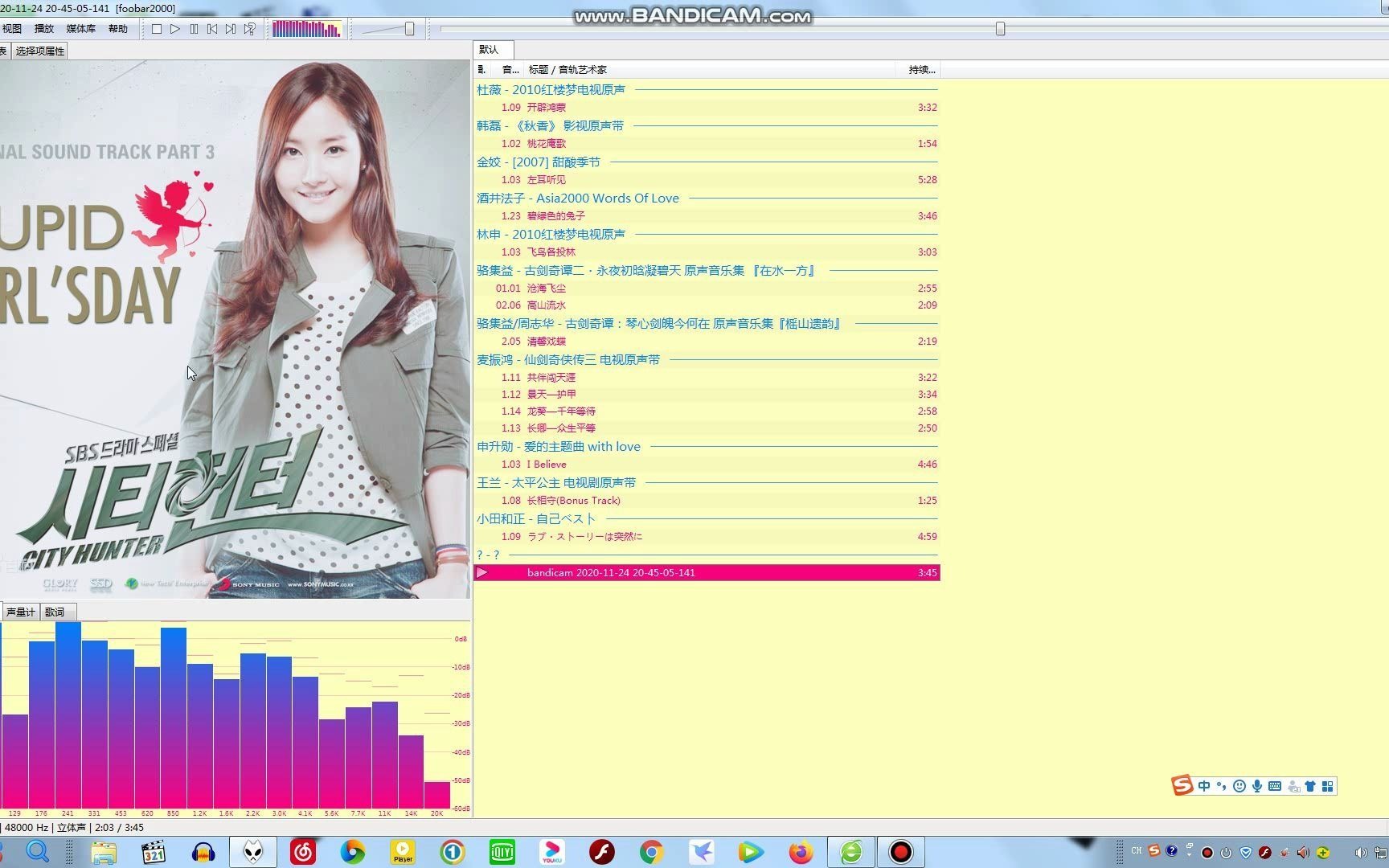The width and height of the screenshot is (1389, 868).
Task: Click the spectrum analyzer panel
Action: click(x=235, y=718)
